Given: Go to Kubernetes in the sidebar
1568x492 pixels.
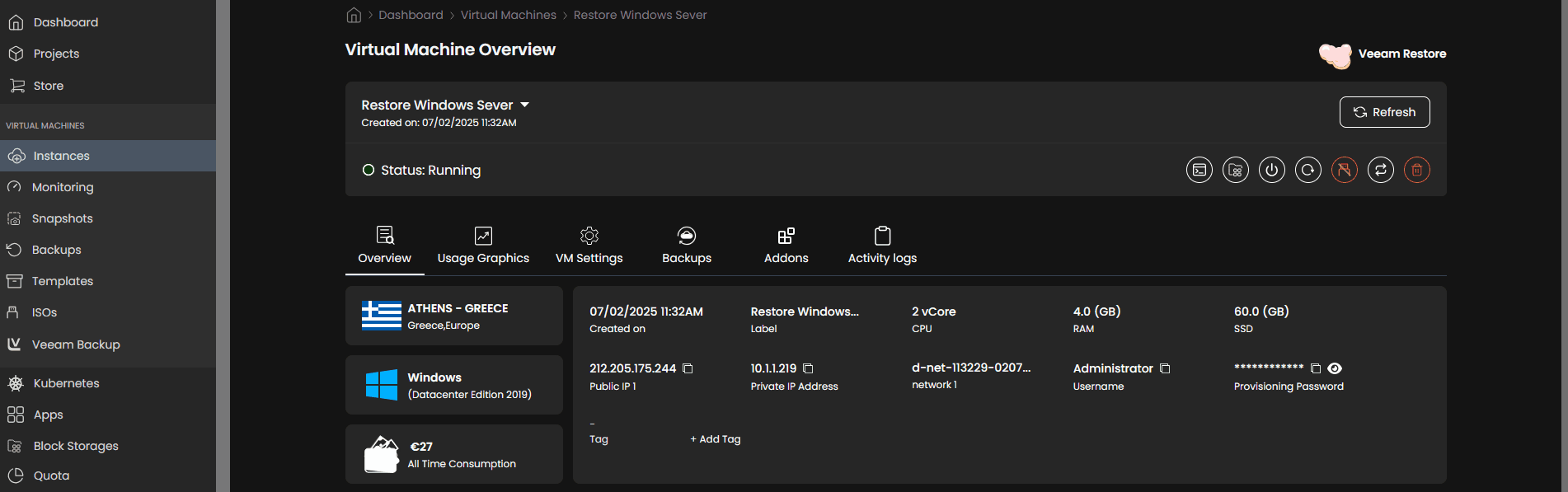Looking at the screenshot, I should point(66,383).
